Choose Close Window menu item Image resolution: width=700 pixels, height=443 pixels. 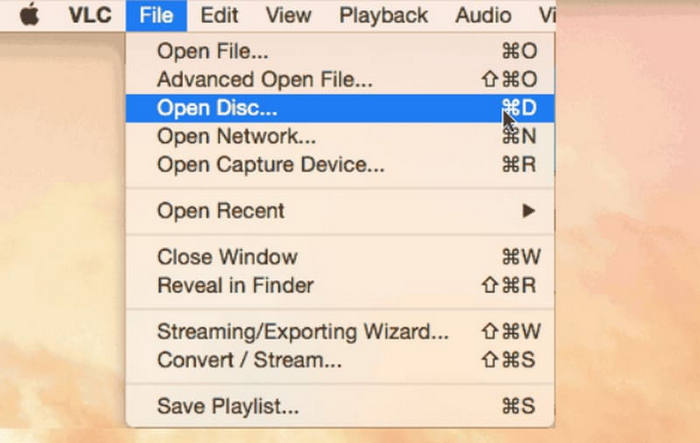340,257
